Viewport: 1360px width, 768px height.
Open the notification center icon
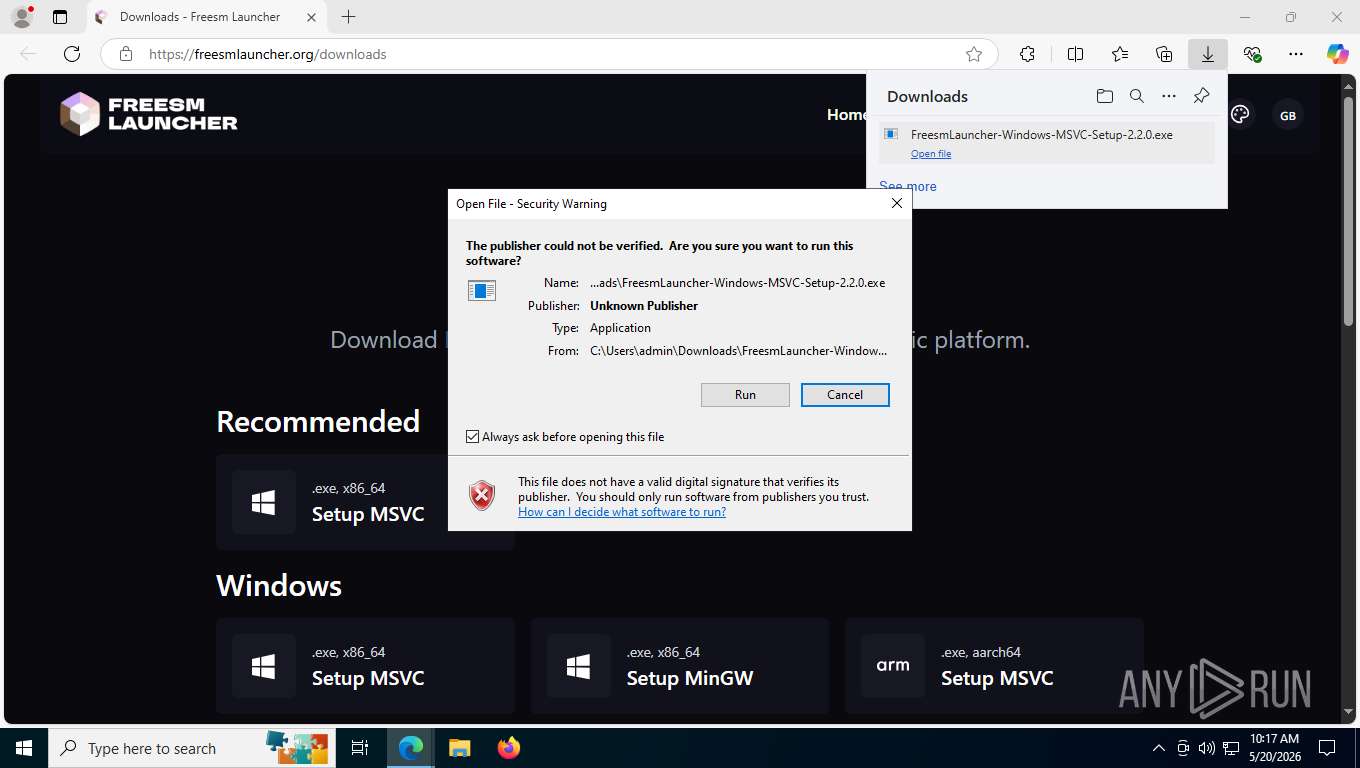pos(1327,748)
